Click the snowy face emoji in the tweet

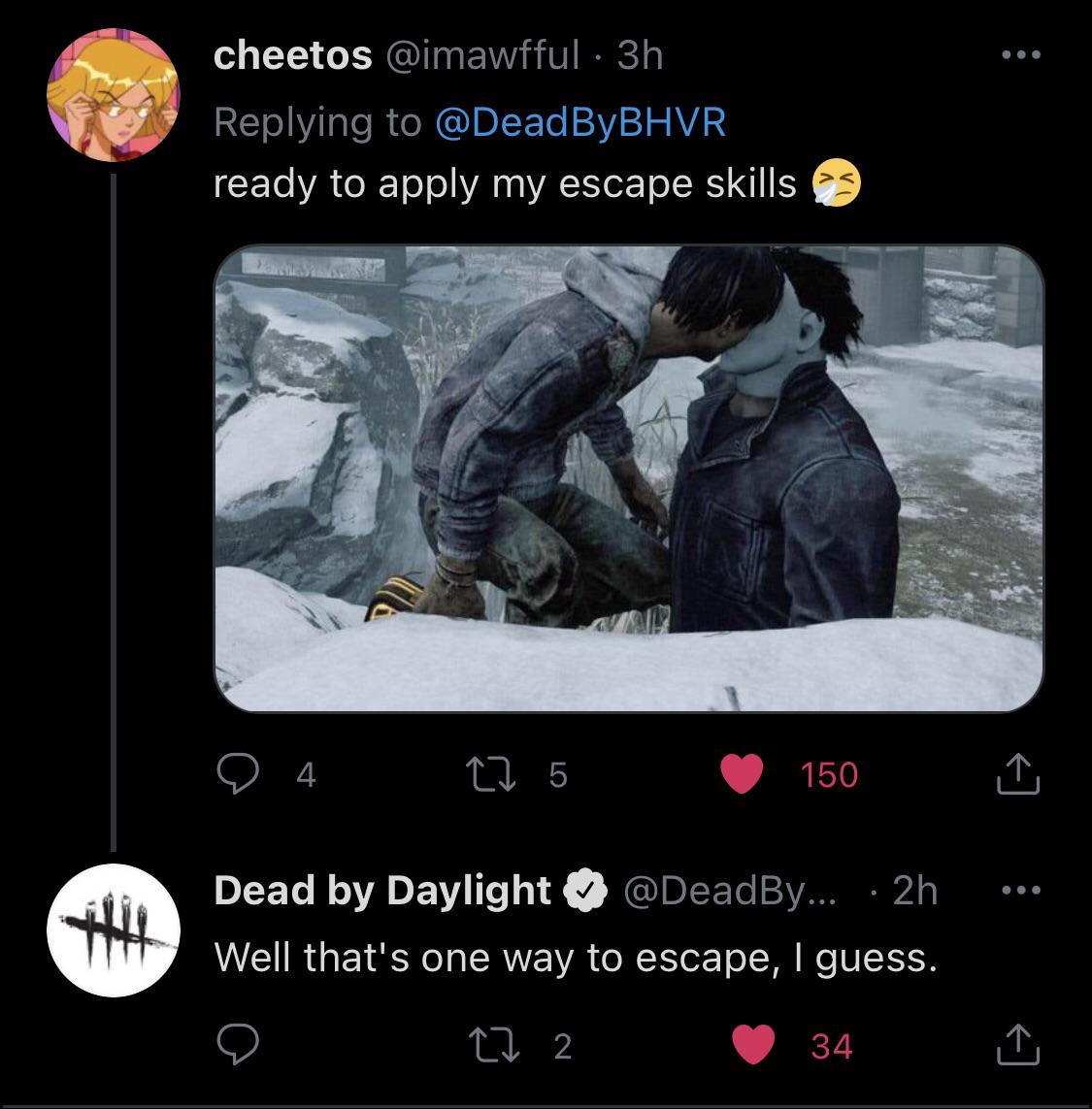coord(841,182)
